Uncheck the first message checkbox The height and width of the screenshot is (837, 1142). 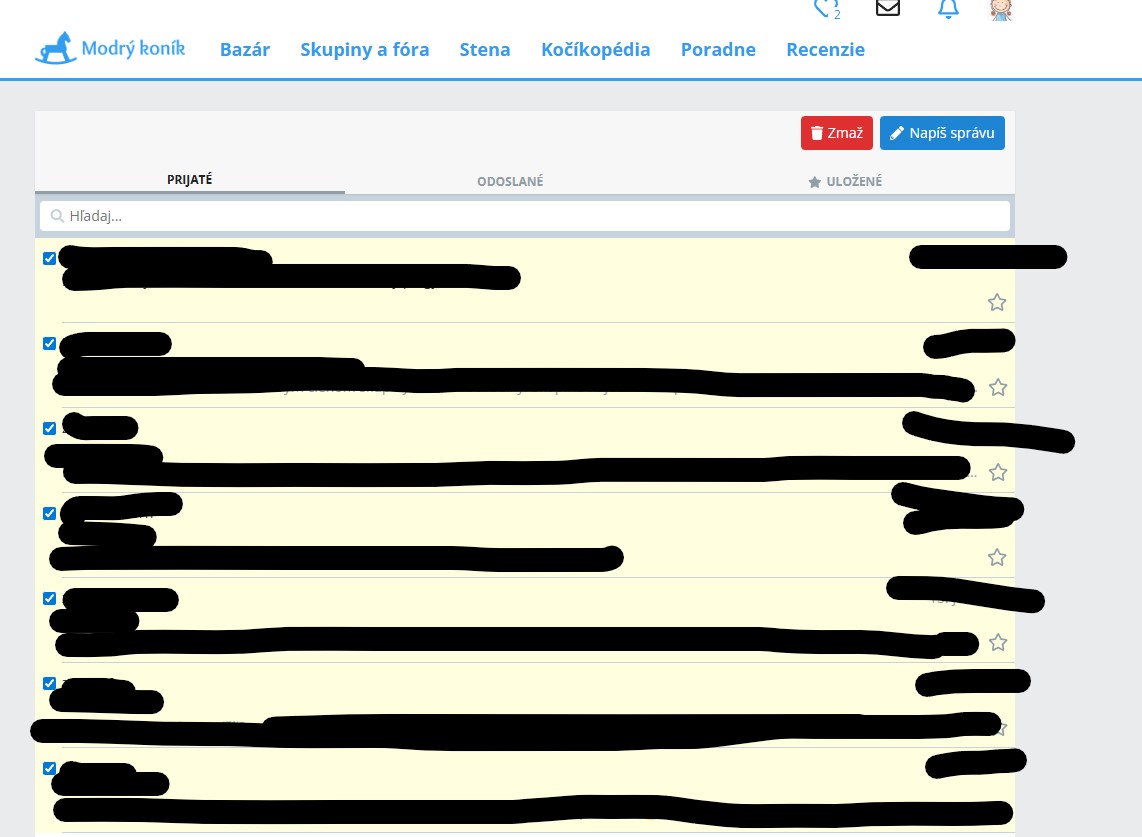click(49, 258)
